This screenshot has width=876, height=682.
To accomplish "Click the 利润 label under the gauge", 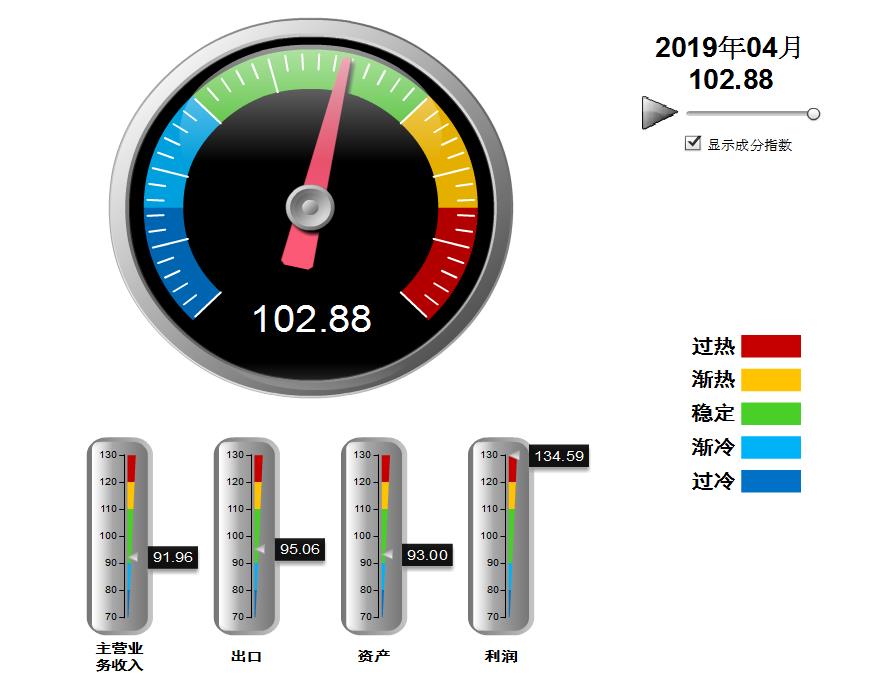I will (x=501, y=657).
